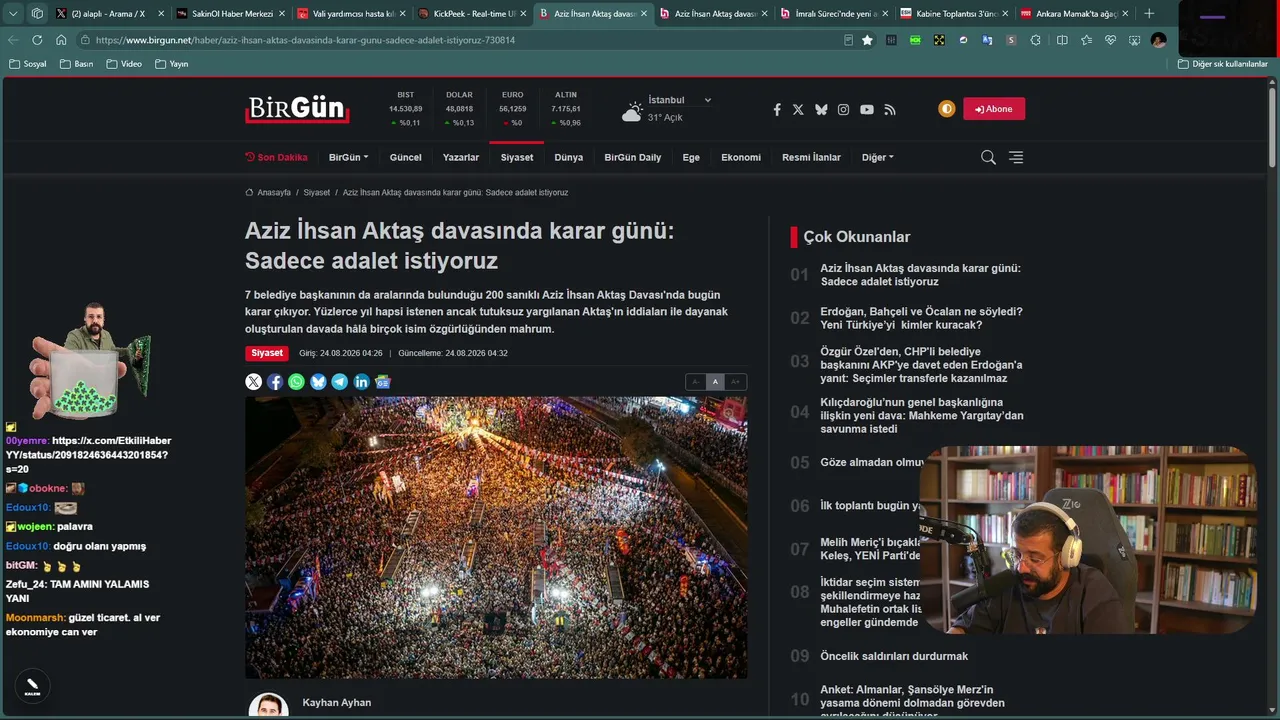The width and height of the screenshot is (1280, 720).
Task: Open the Diğer sık kullanılanlar folder
Action: pyautogui.click(x=1222, y=64)
